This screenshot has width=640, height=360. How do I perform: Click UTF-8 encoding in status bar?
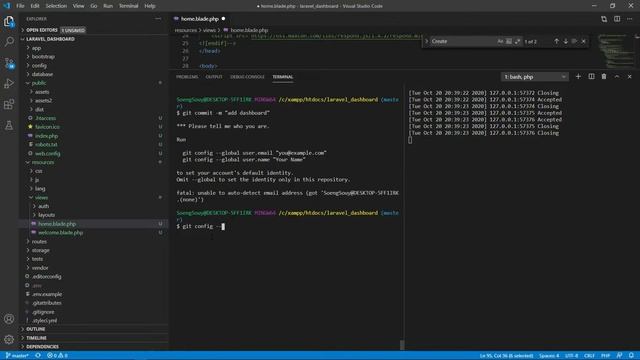coord(571,356)
